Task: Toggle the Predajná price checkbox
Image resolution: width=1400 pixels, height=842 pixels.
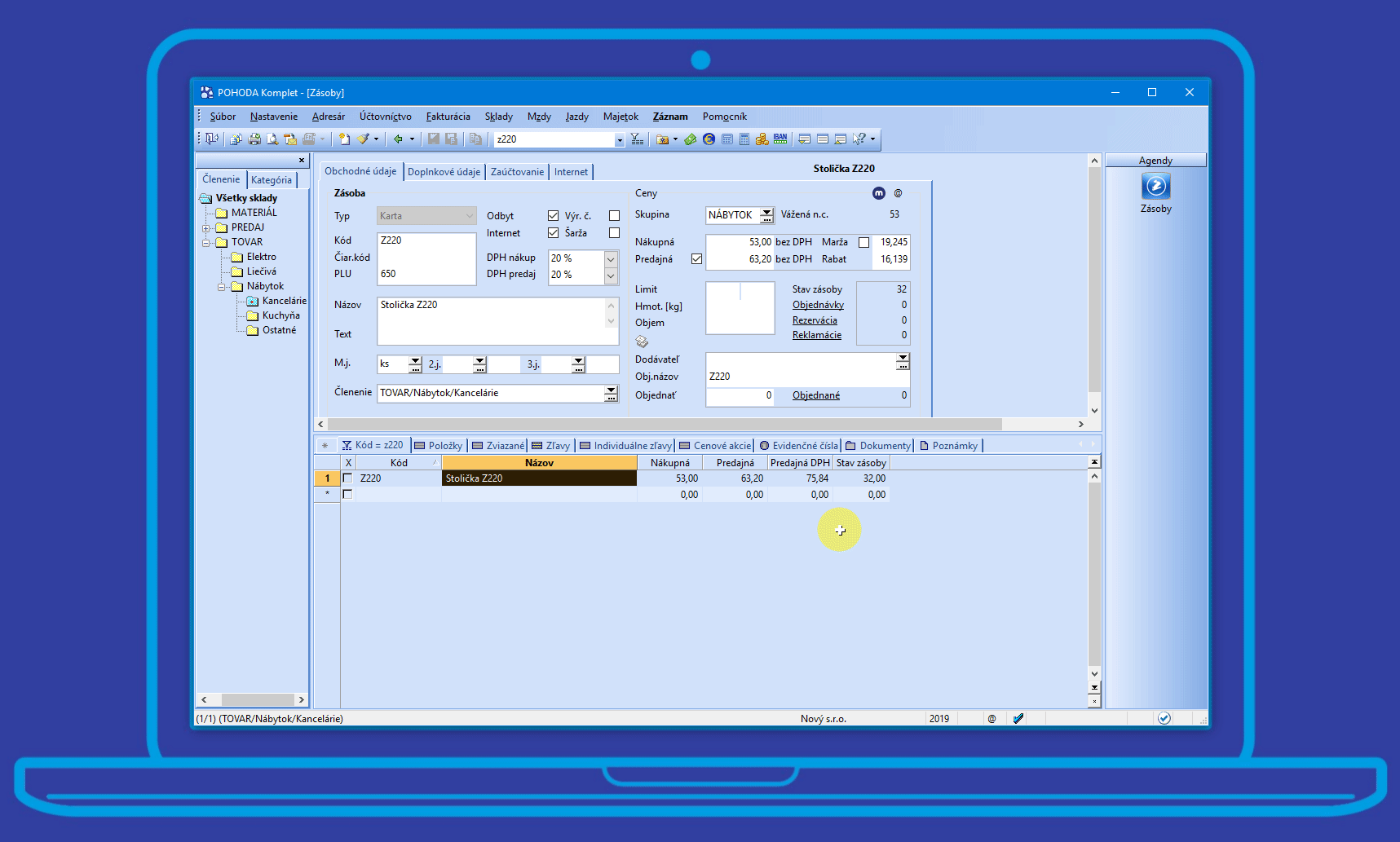Action: click(696, 259)
